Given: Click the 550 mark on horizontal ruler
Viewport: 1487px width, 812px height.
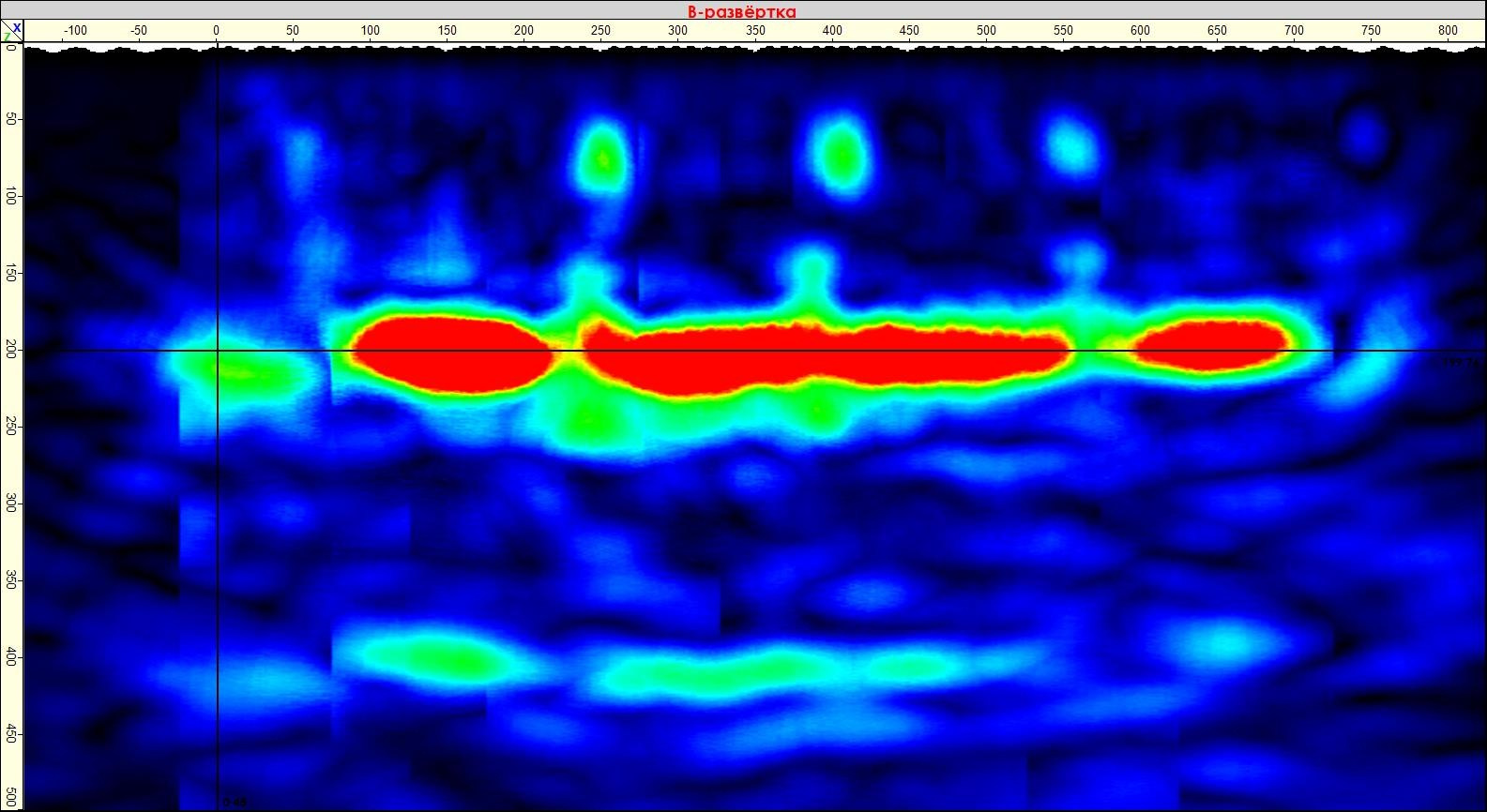Looking at the screenshot, I should (1063, 31).
